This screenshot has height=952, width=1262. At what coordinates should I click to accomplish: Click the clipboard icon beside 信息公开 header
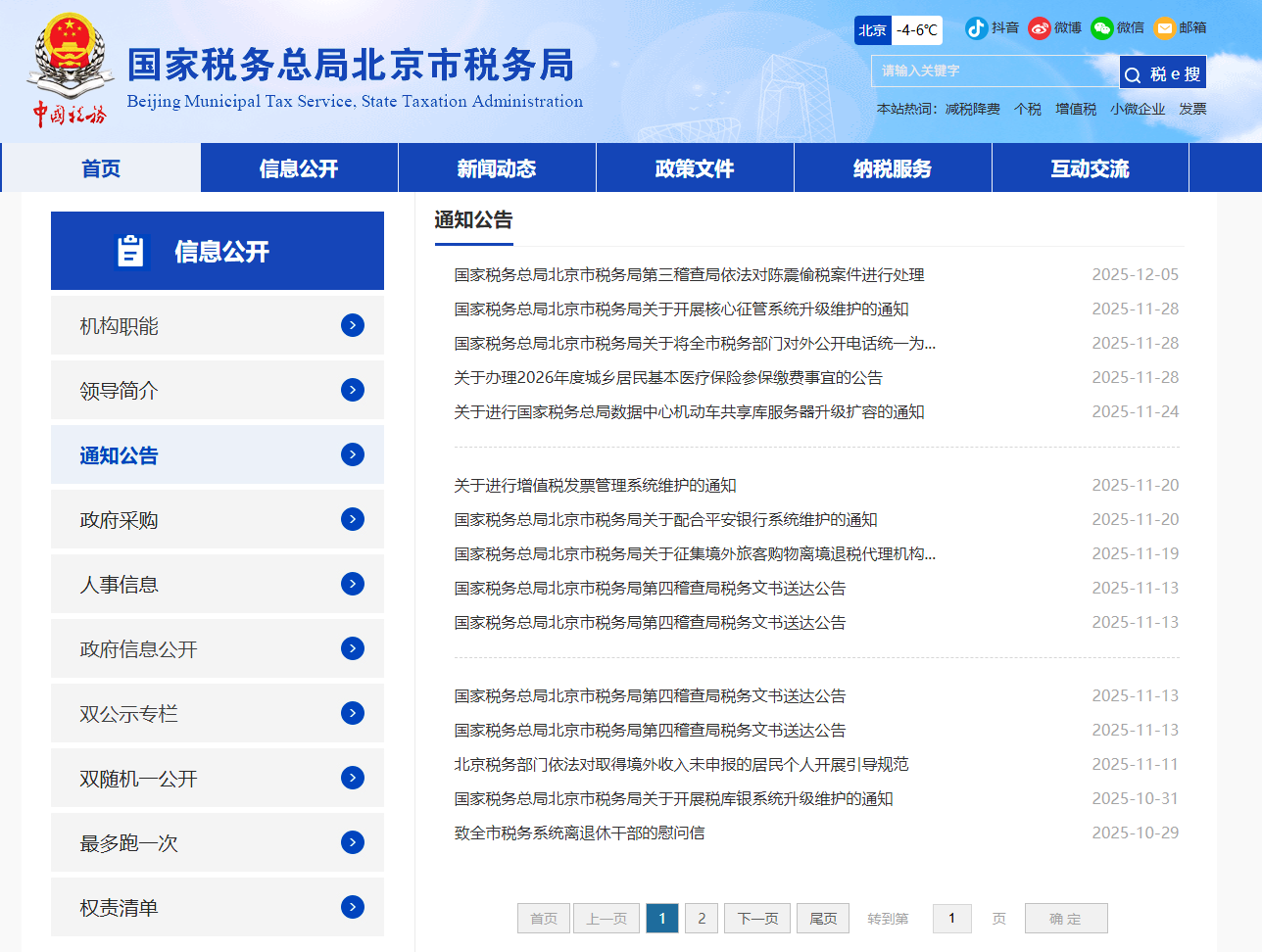pos(130,252)
